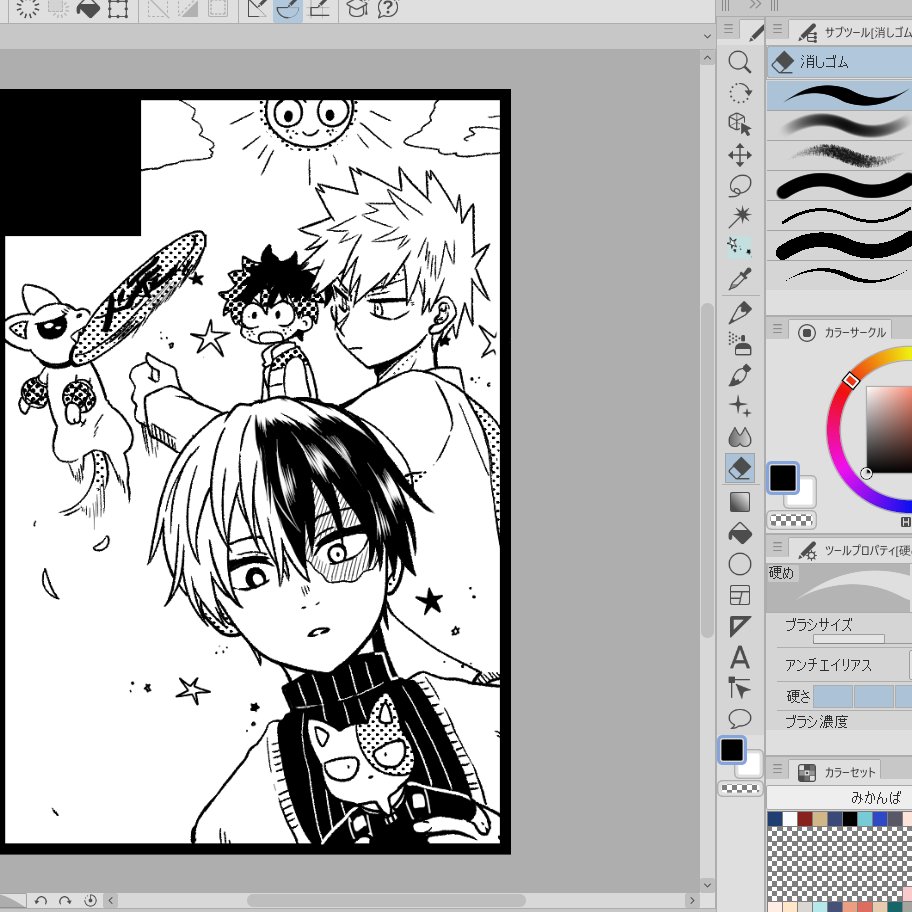Image resolution: width=912 pixels, height=912 pixels.
Task: Select the Rotate view tool
Action: [739, 93]
